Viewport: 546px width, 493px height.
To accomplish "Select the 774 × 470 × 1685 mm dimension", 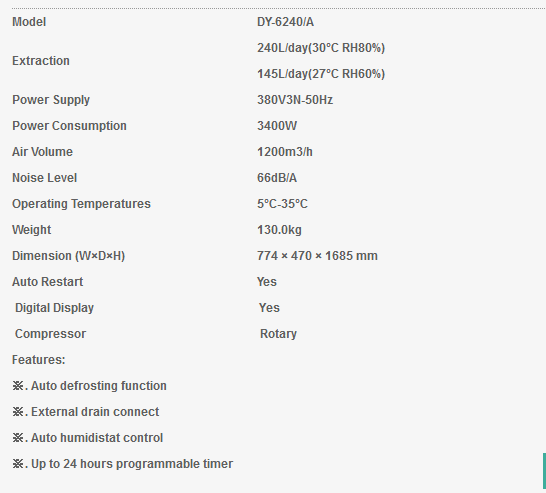I will click(x=317, y=256).
